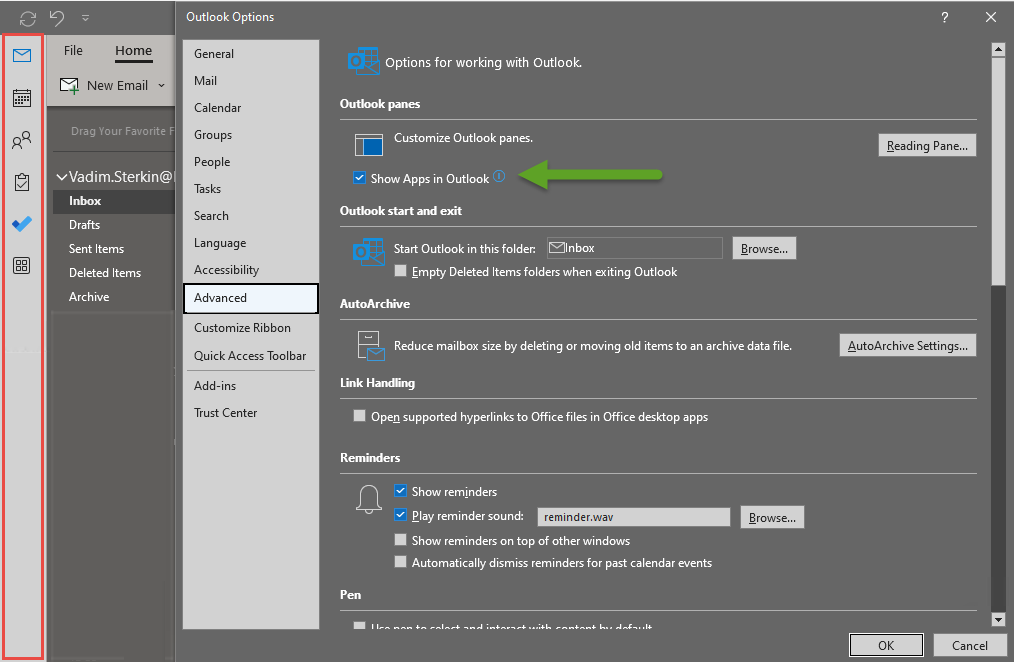Viewport: 1014px width, 662px height.
Task: Close the Outlook Options dialog with X
Action: point(991,17)
